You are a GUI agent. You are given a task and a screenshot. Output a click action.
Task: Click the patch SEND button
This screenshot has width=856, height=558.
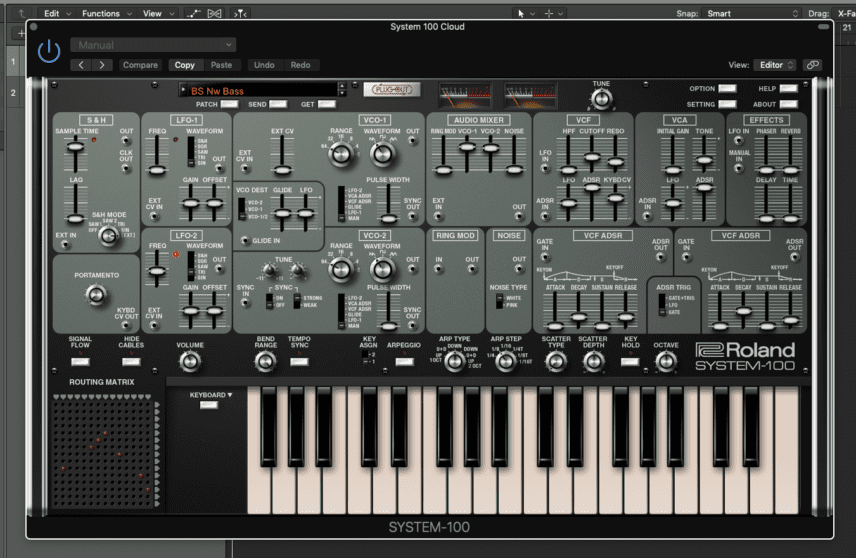click(278, 104)
